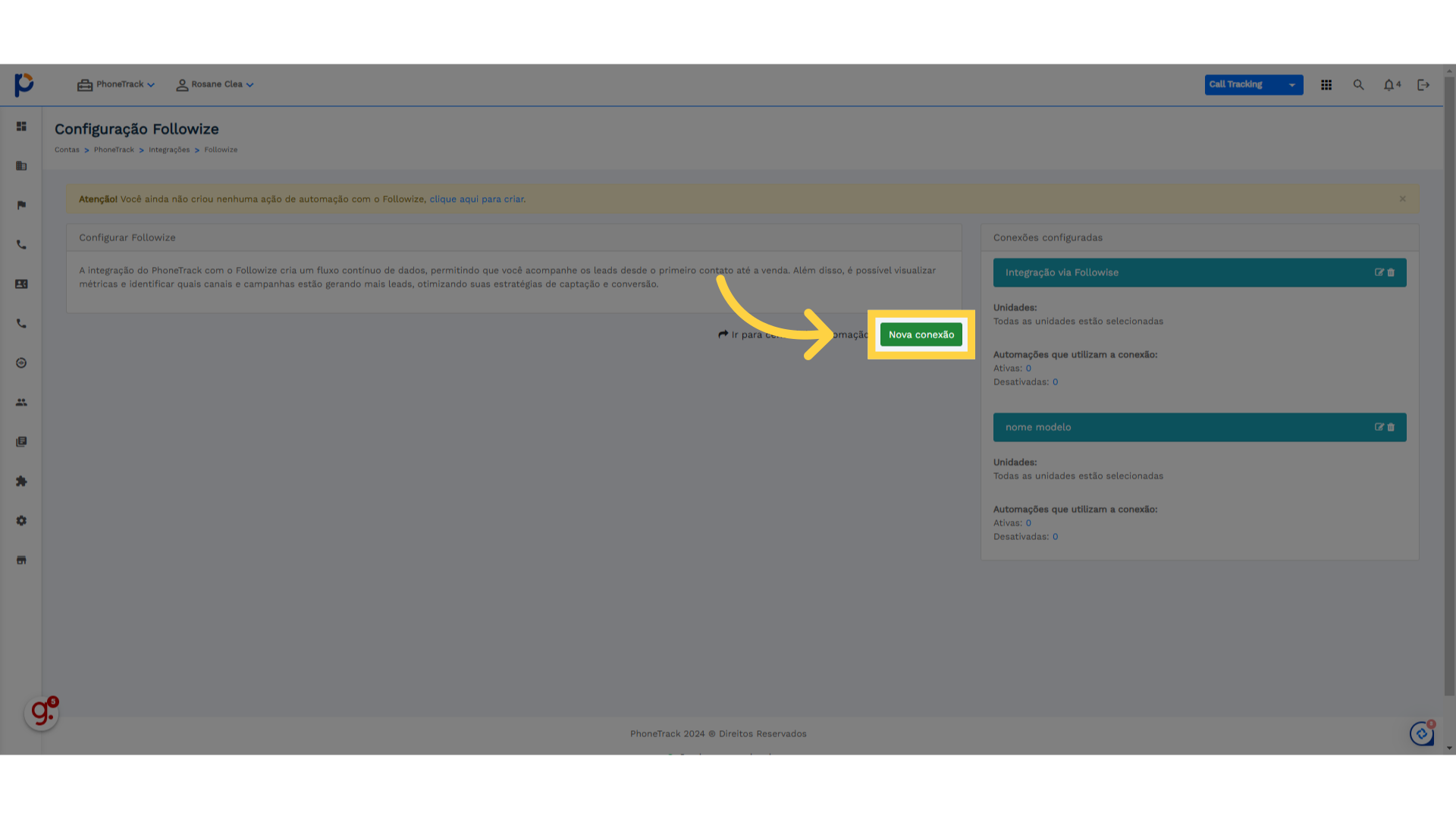
Task: Click Ativas count under 'Integração via Followise'
Action: pyautogui.click(x=1028, y=369)
